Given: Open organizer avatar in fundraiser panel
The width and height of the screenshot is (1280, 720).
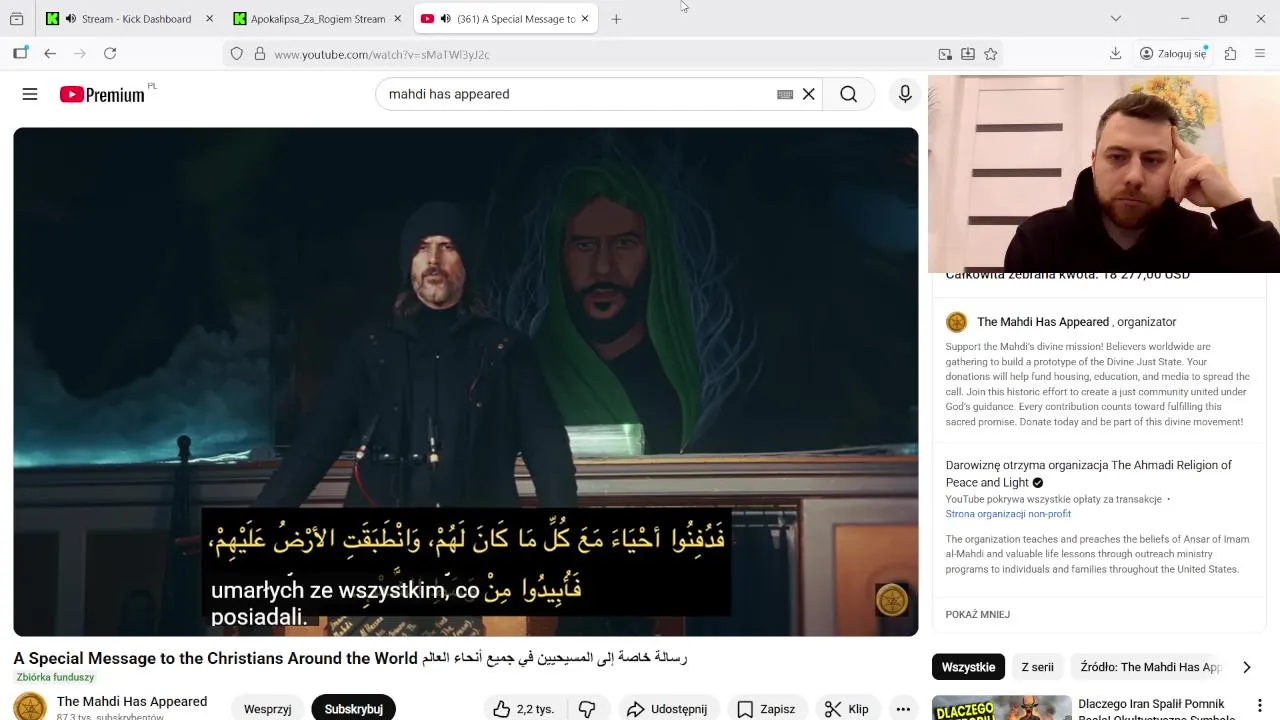Looking at the screenshot, I should pos(957,322).
